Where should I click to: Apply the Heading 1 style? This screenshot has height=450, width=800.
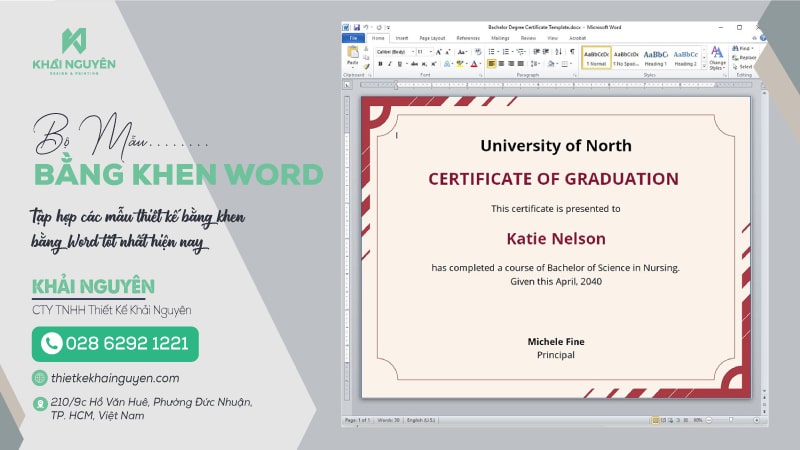pyautogui.click(x=656, y=57)
